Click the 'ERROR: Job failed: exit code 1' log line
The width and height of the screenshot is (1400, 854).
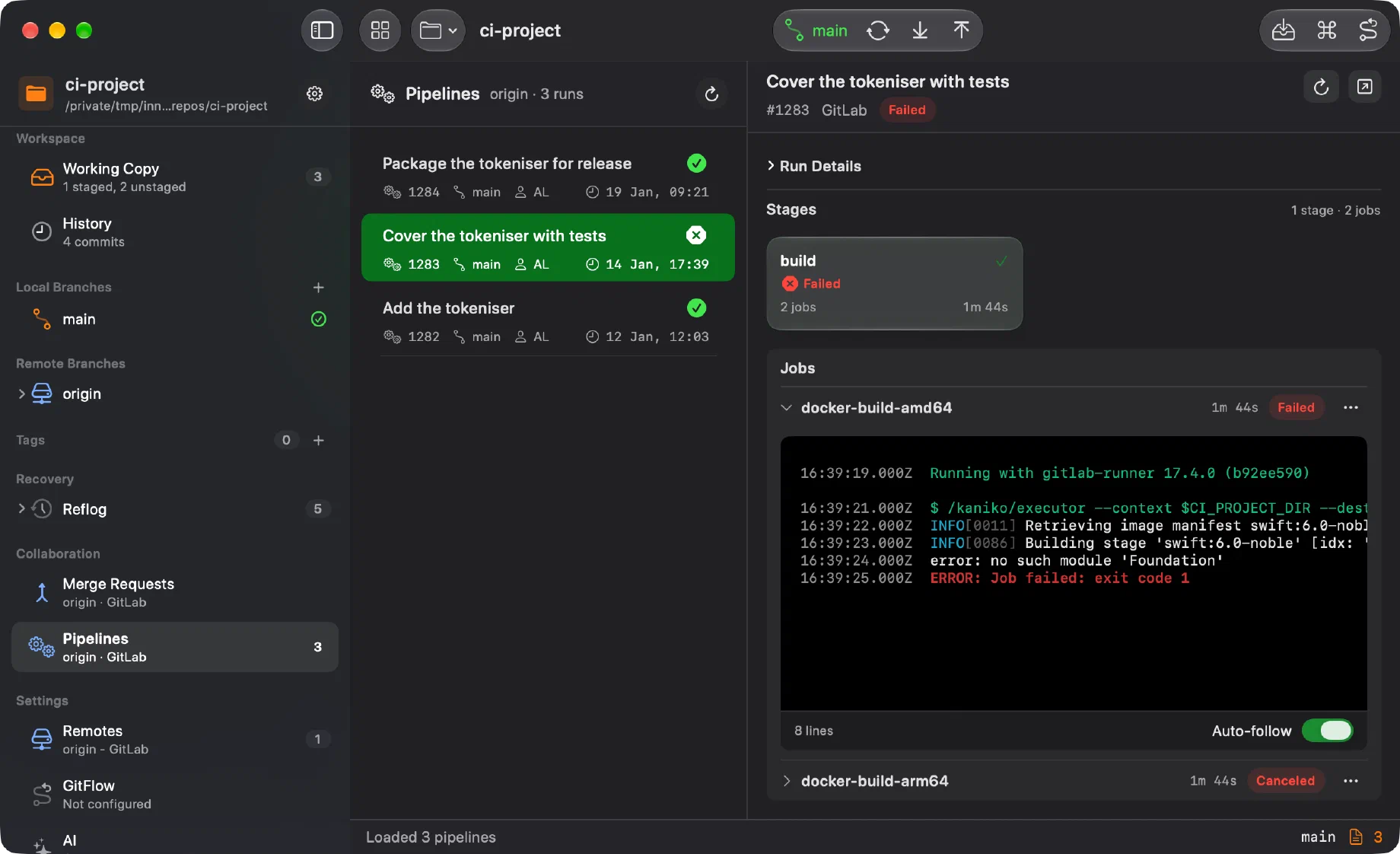pyautogui.click(x=1059, y=578)
